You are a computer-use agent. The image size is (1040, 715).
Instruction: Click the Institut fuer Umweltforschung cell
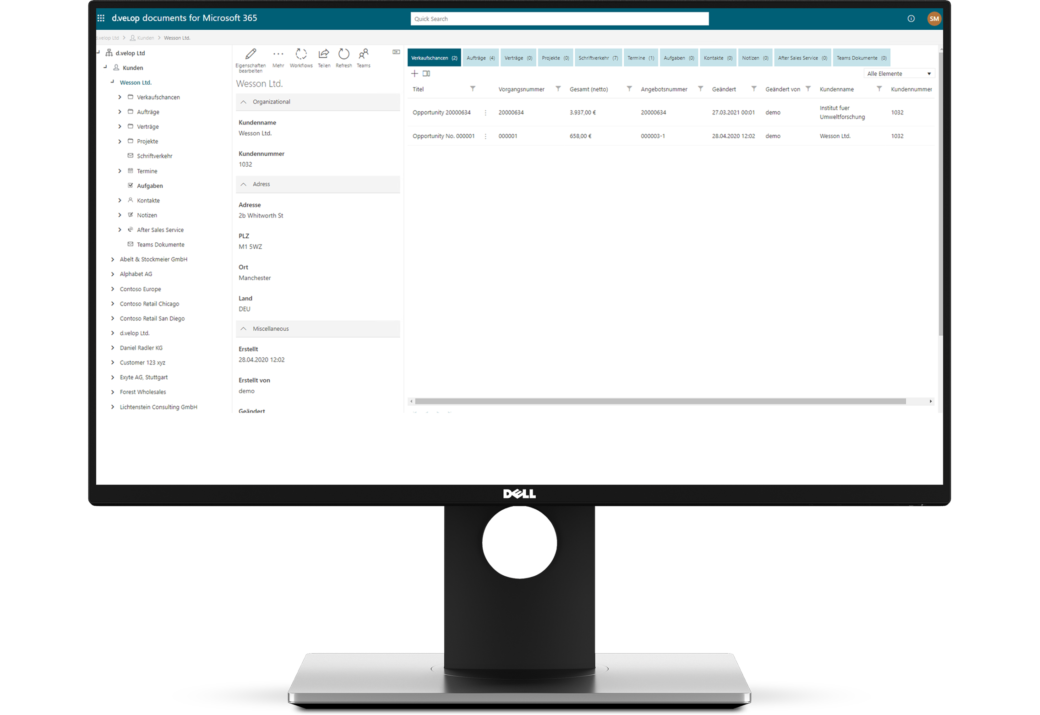point(842,112)
